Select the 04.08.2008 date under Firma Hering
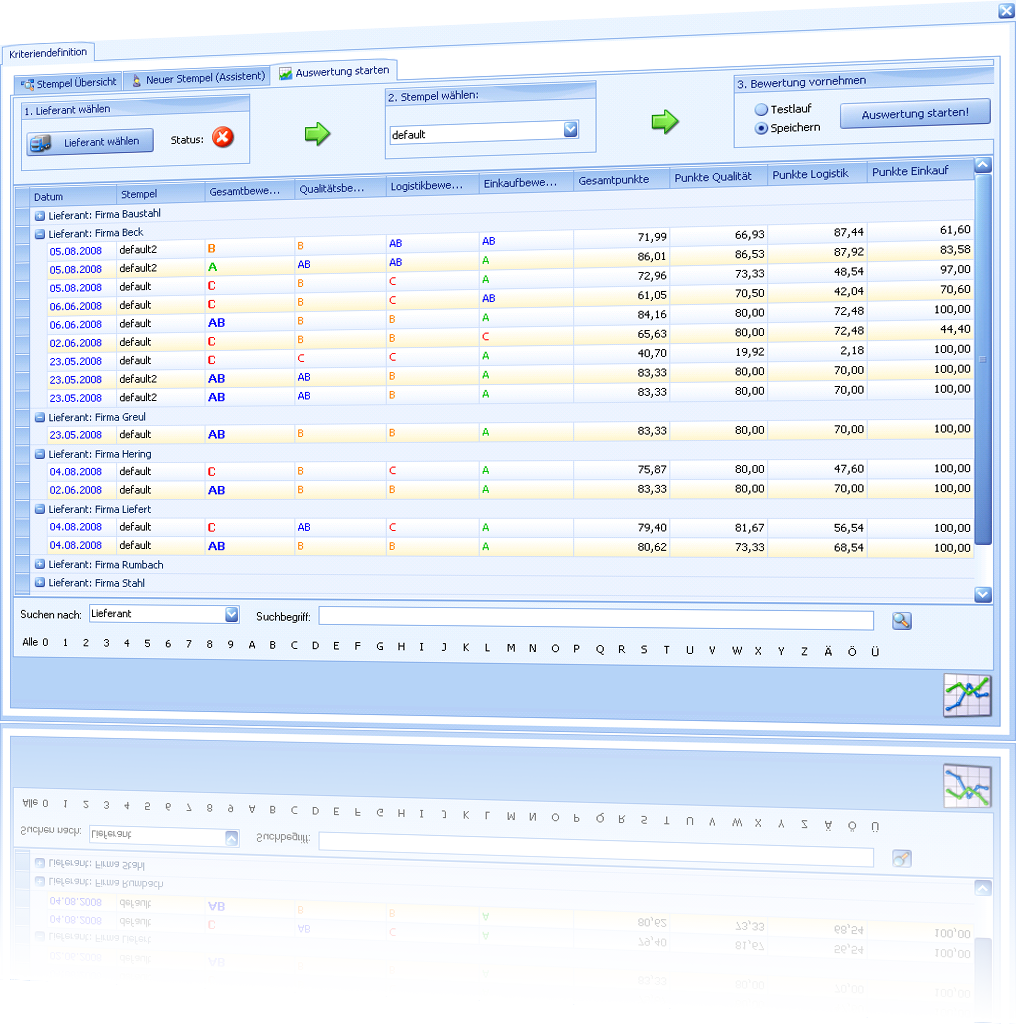The height and width of the screenshot is (1024, 1016). (x=76, y=472)
